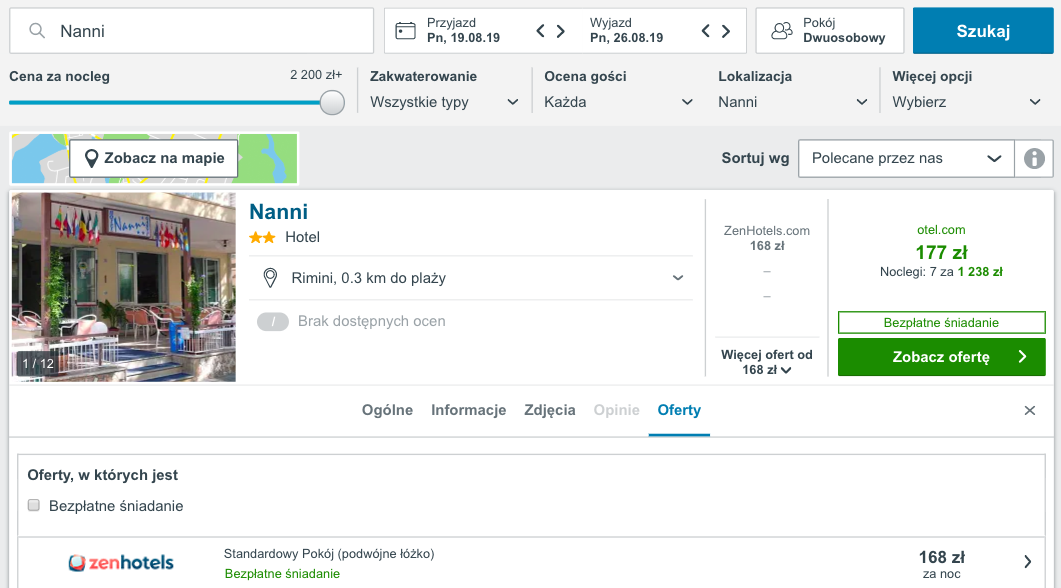Click the Nanni search input field
The image size is (1061, 588).
(x=191, y=30)
